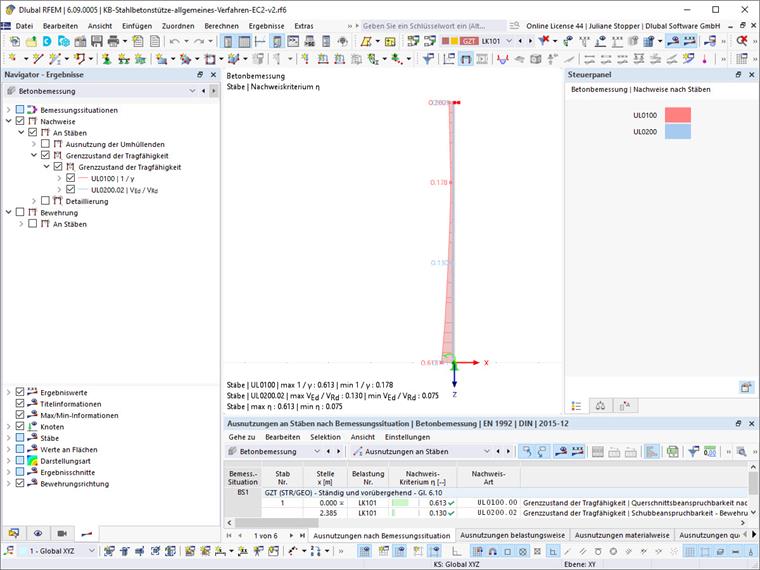Open the Einstellungen table menu

[x=407, y=437]
